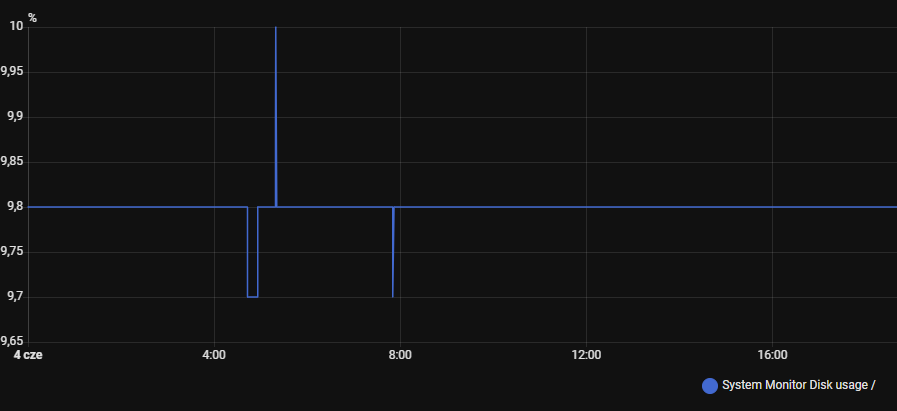Screen dimensions: 897x411
Task: Click the % unit label above the y-axis
Action: (x=32, y=18)
